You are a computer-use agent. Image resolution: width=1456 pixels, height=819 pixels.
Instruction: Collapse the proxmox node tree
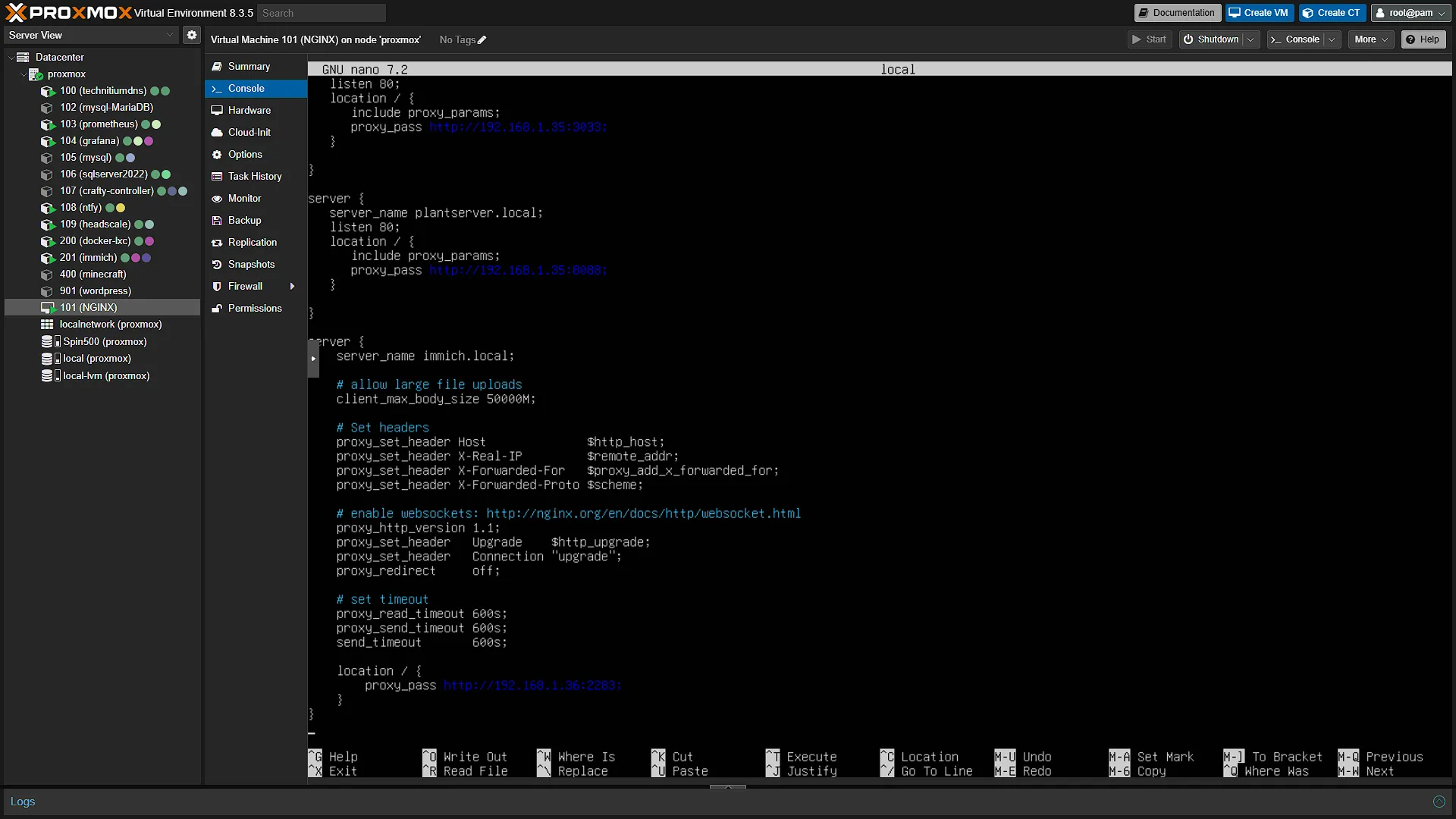coord(23,74)
